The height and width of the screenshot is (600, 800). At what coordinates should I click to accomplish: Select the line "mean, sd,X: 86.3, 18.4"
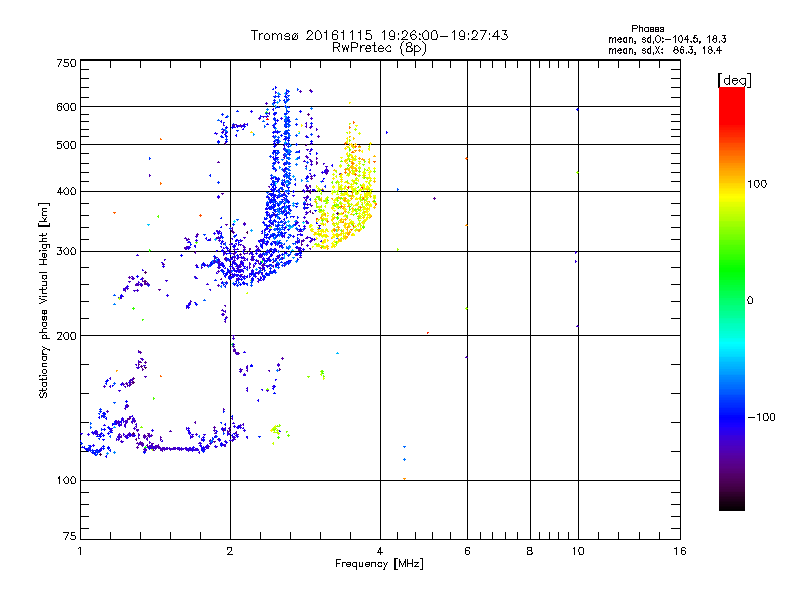[665, 50]
